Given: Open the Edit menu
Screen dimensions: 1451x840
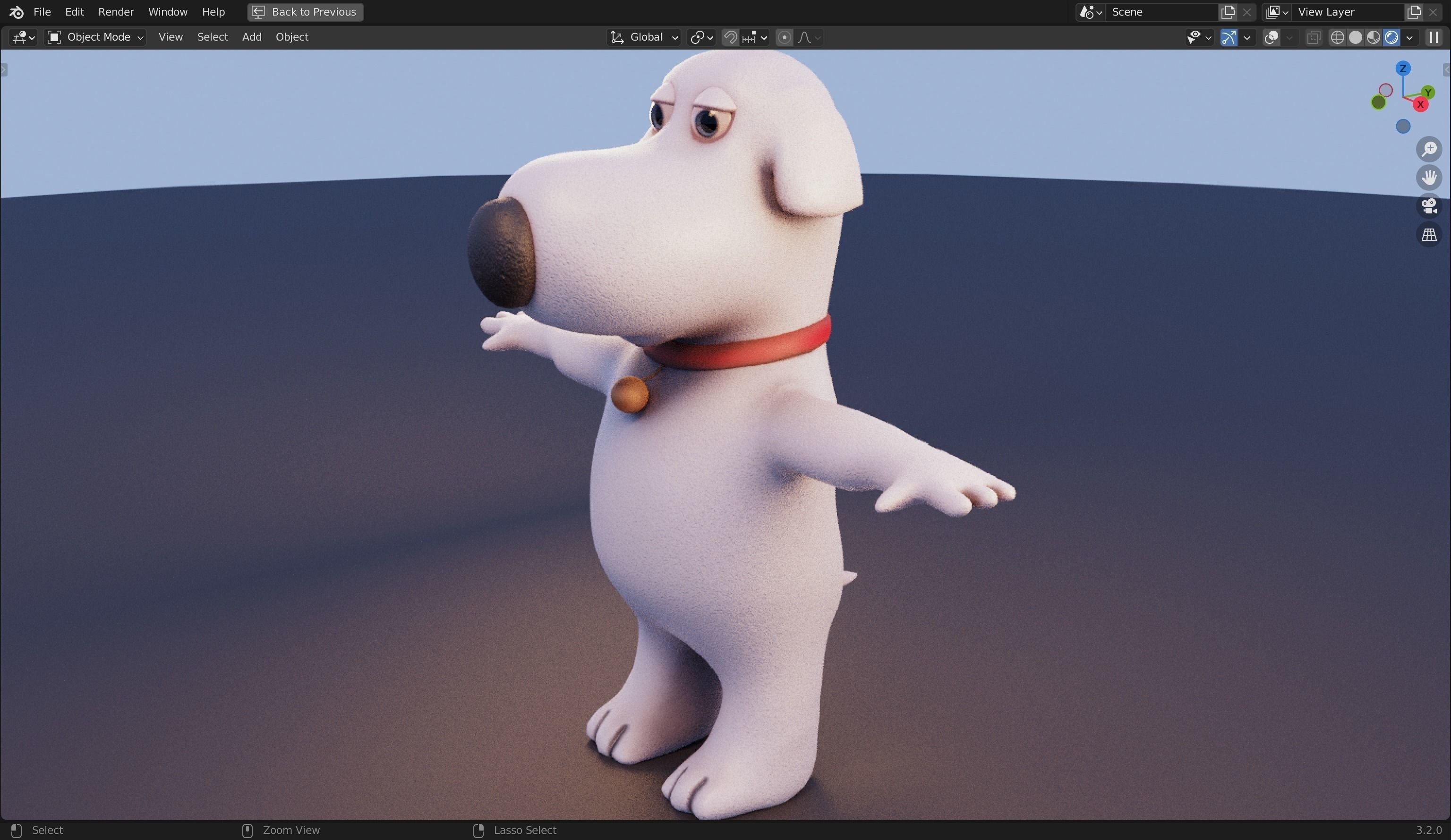Looking at the screenshot, I should pyautogui.click(x=74, y=12).
